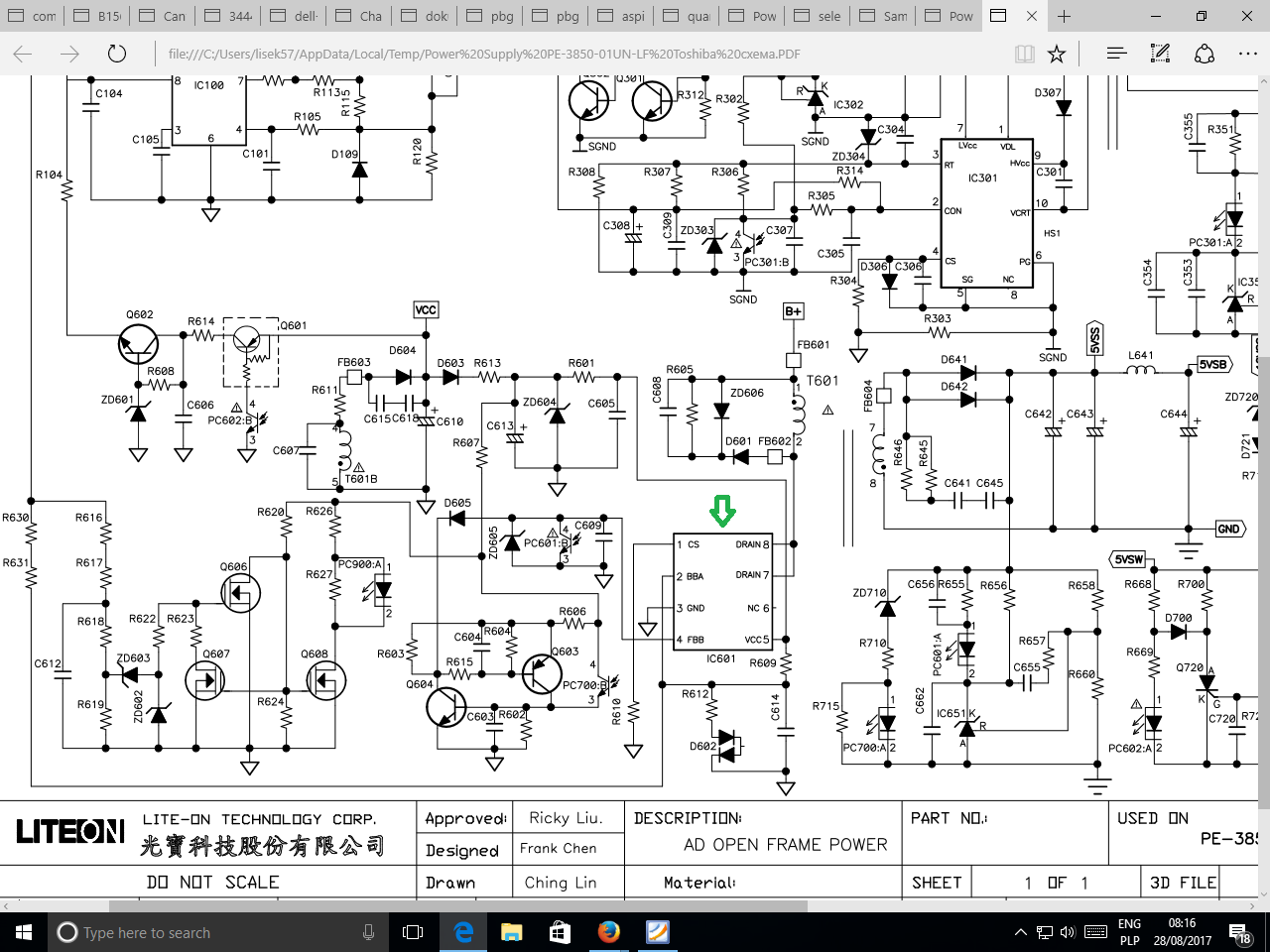This screenshot has height=952, width=1270.
Task: Click the T601 transformer label
Action: [823, 381]
